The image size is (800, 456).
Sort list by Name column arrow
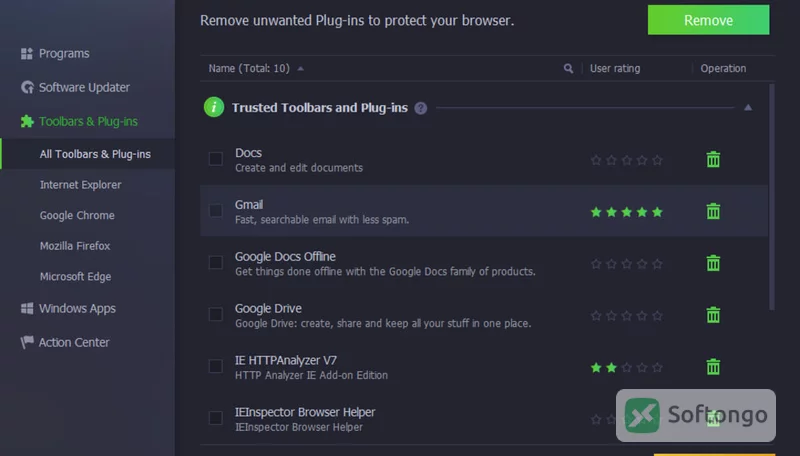pos(301,68)
